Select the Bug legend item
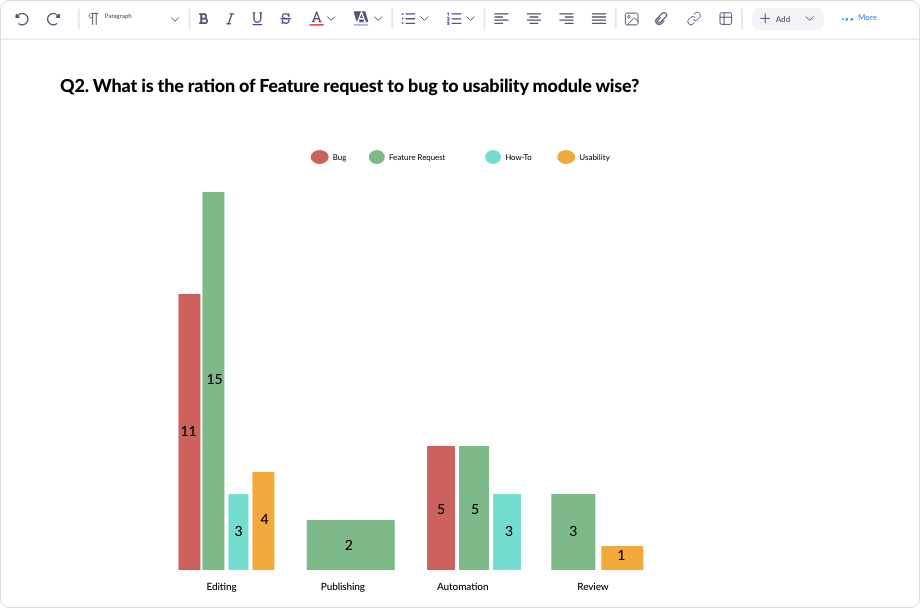This screenshot has height=608, width=920. click(x=327, y=156)
